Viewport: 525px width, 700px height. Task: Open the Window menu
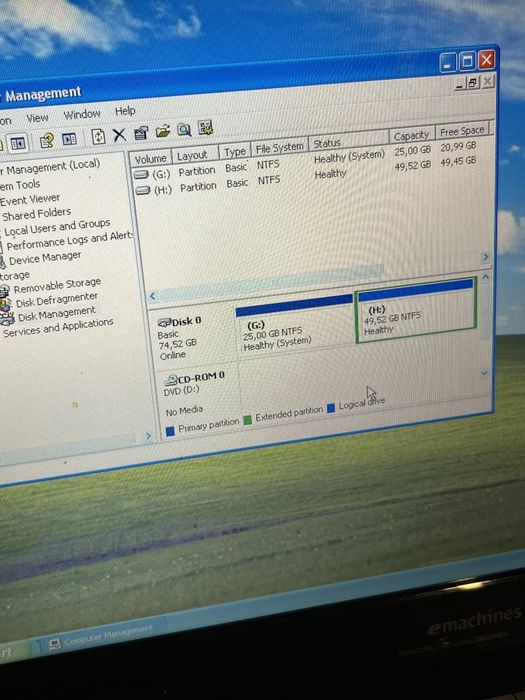82,114
